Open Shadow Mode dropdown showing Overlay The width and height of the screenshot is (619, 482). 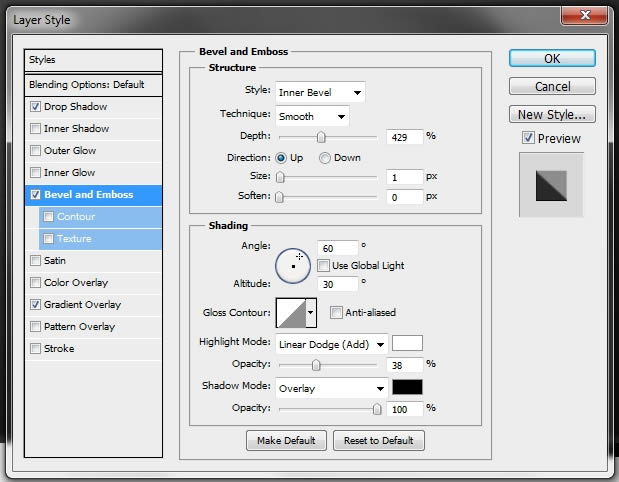tap(332, 388)
